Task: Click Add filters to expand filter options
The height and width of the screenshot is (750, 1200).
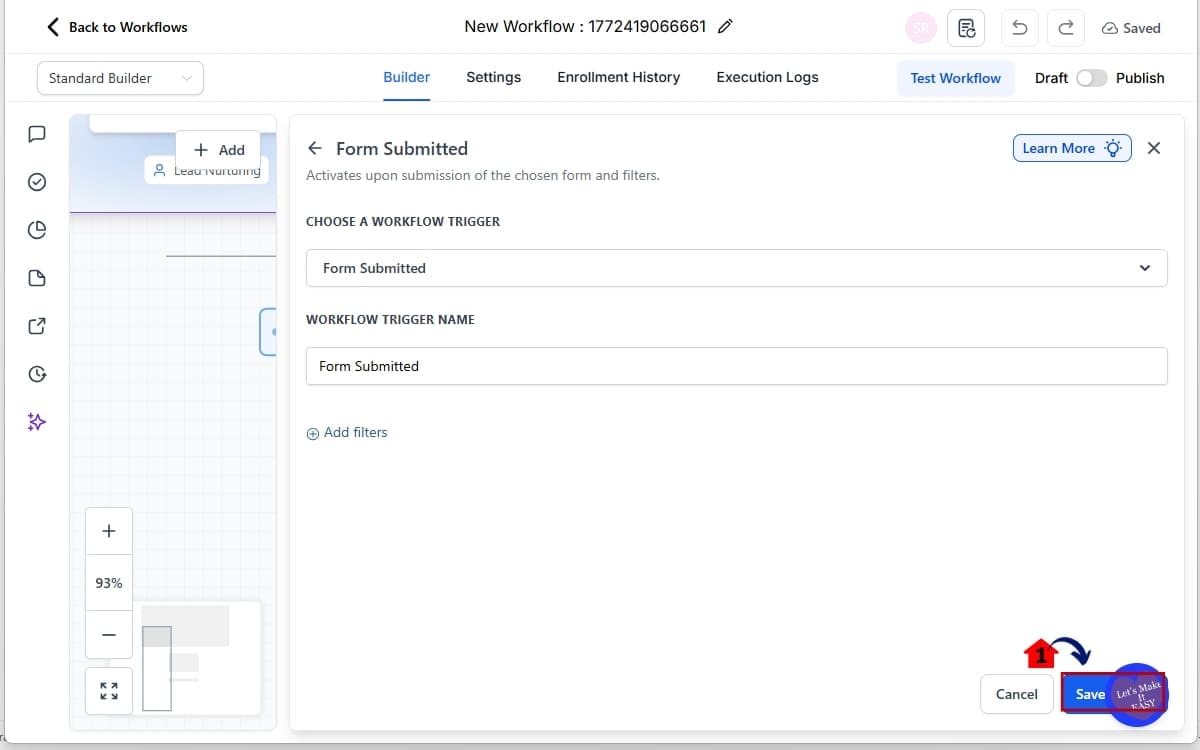Action: [x=347, y=432]
